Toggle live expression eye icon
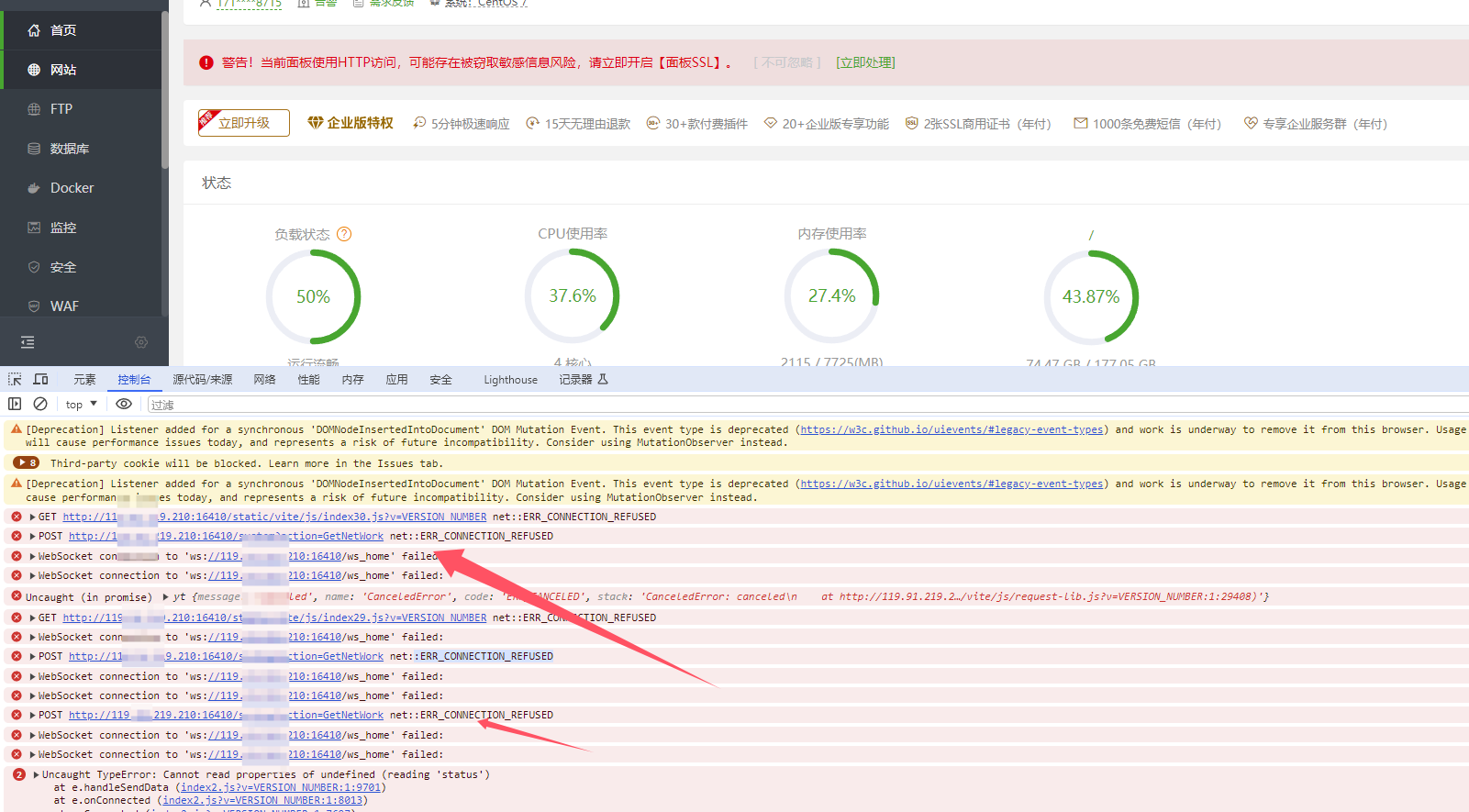1469x812 pixels. point(124,404)
